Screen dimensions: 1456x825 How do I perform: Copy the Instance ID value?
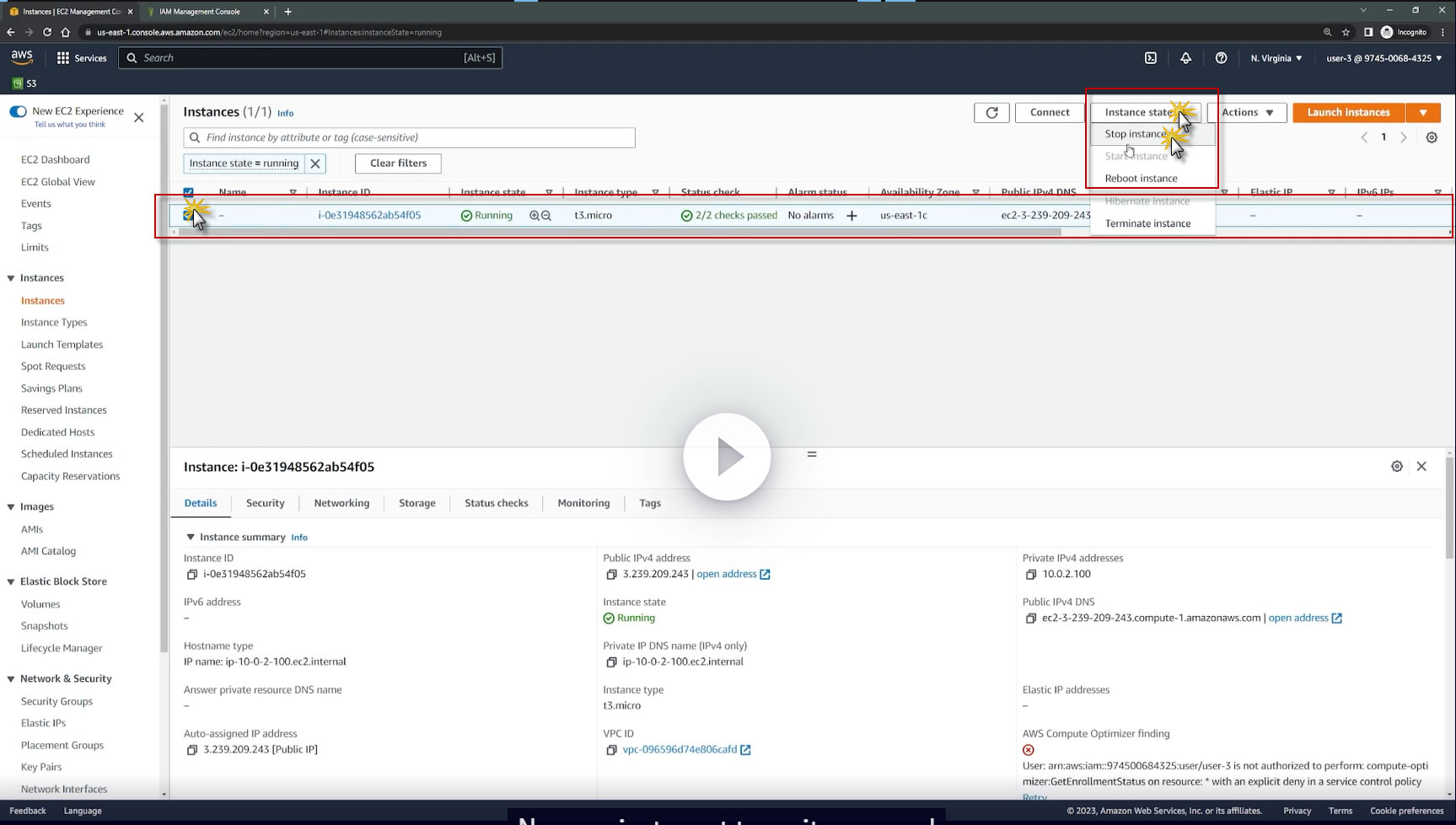(x=191, y=575)
